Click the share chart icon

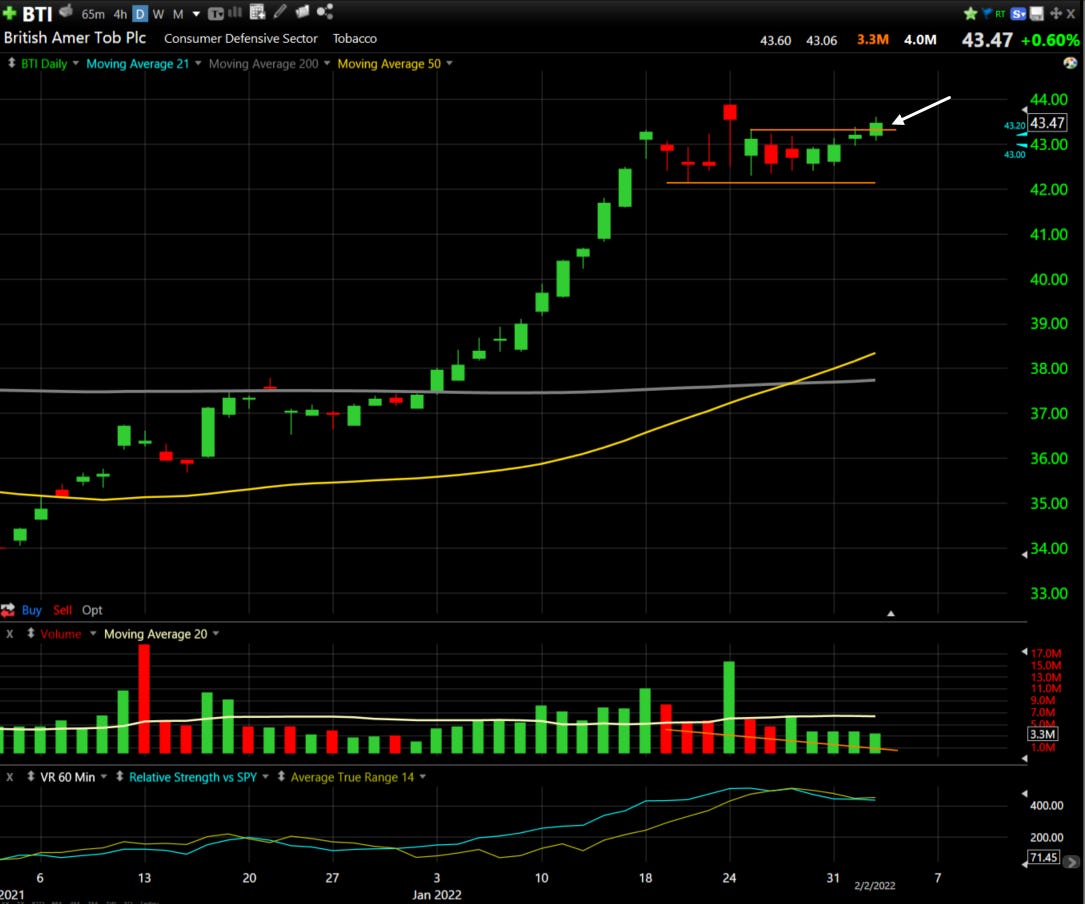(325, 11)
